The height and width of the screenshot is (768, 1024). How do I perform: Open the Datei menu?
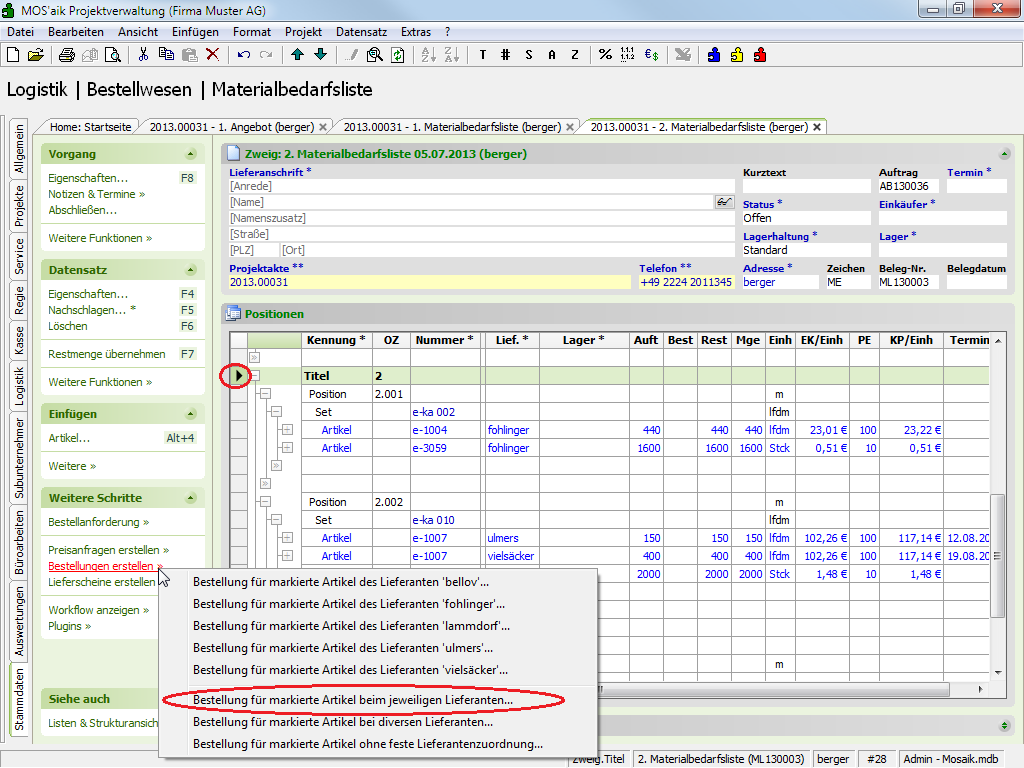click(x=20, y=31)
